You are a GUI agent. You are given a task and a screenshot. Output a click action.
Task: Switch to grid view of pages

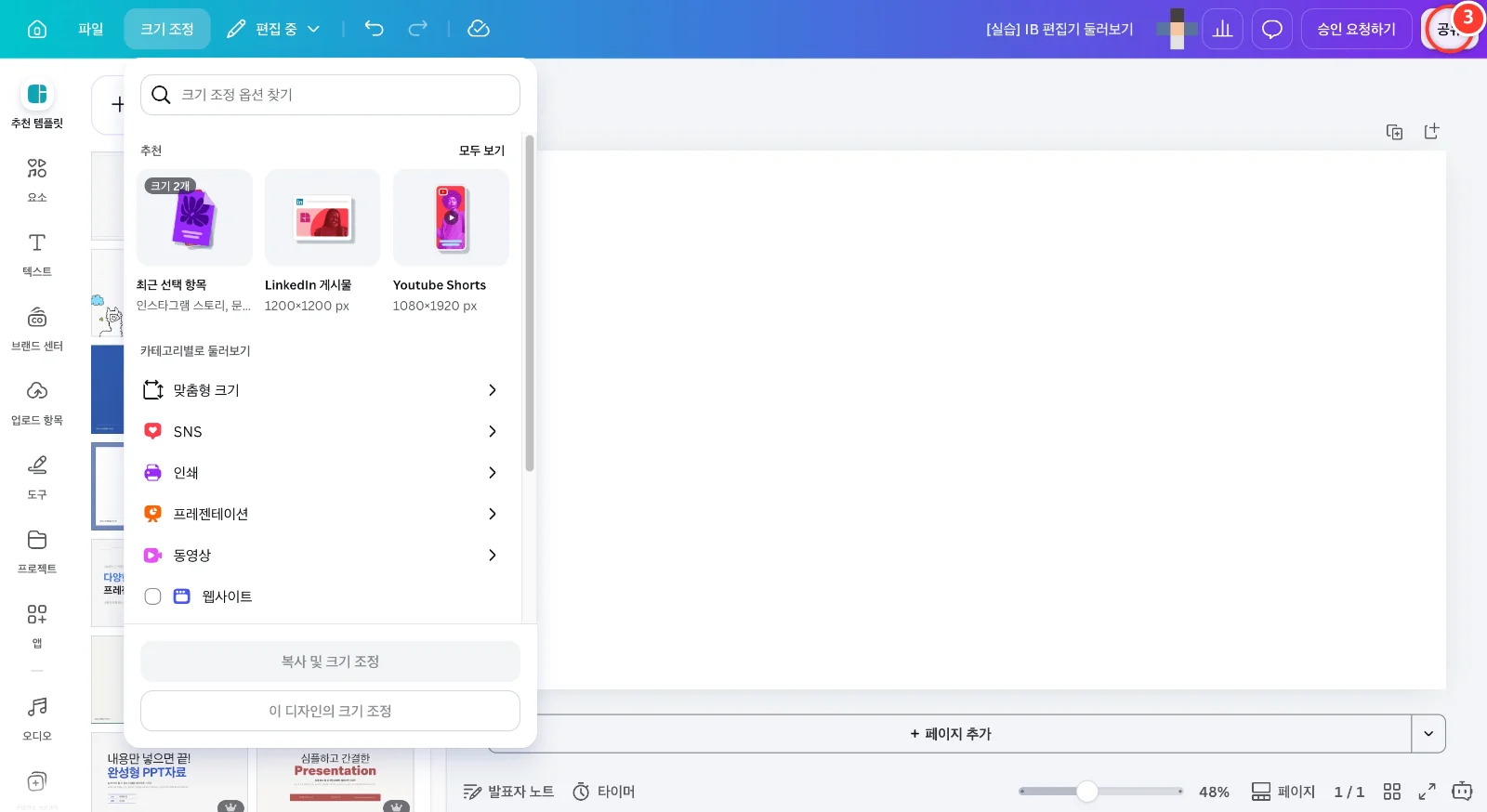(x=1391, y=792)
